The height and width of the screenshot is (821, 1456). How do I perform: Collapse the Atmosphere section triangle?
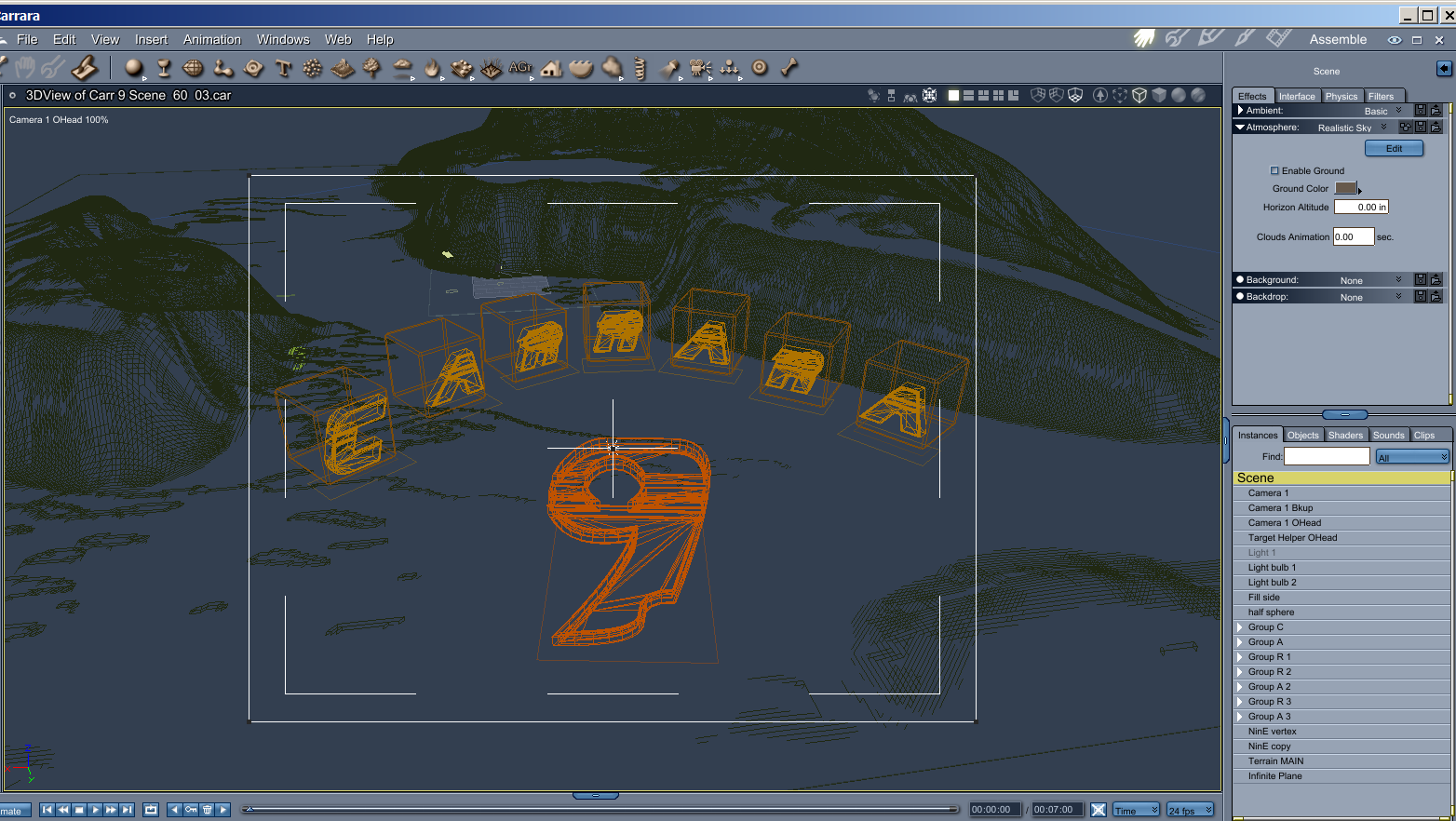pos(1240,127)
